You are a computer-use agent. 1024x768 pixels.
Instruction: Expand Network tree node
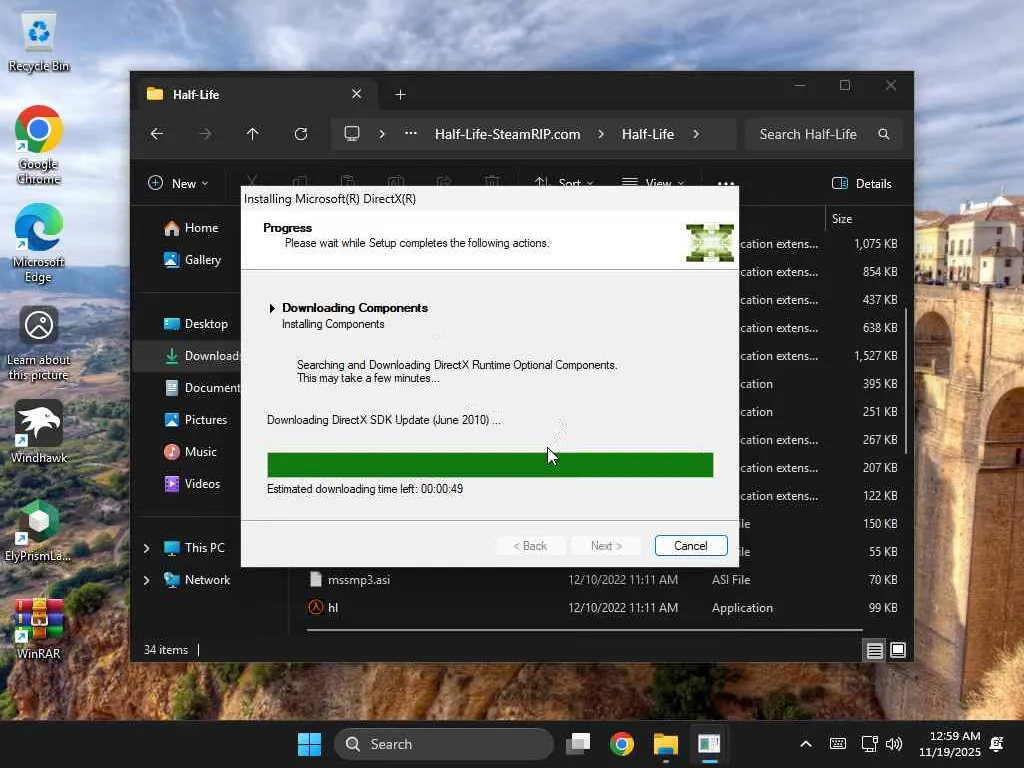click(146, 580)
